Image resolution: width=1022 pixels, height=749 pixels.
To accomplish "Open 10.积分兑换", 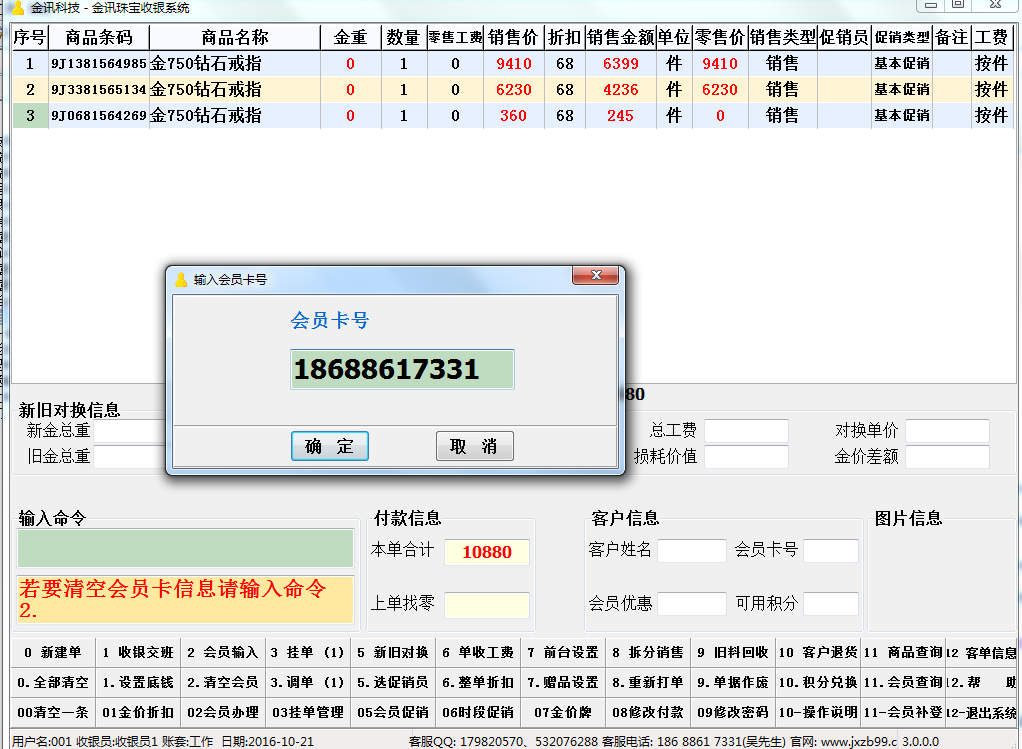I will click(x=818, y=683).
